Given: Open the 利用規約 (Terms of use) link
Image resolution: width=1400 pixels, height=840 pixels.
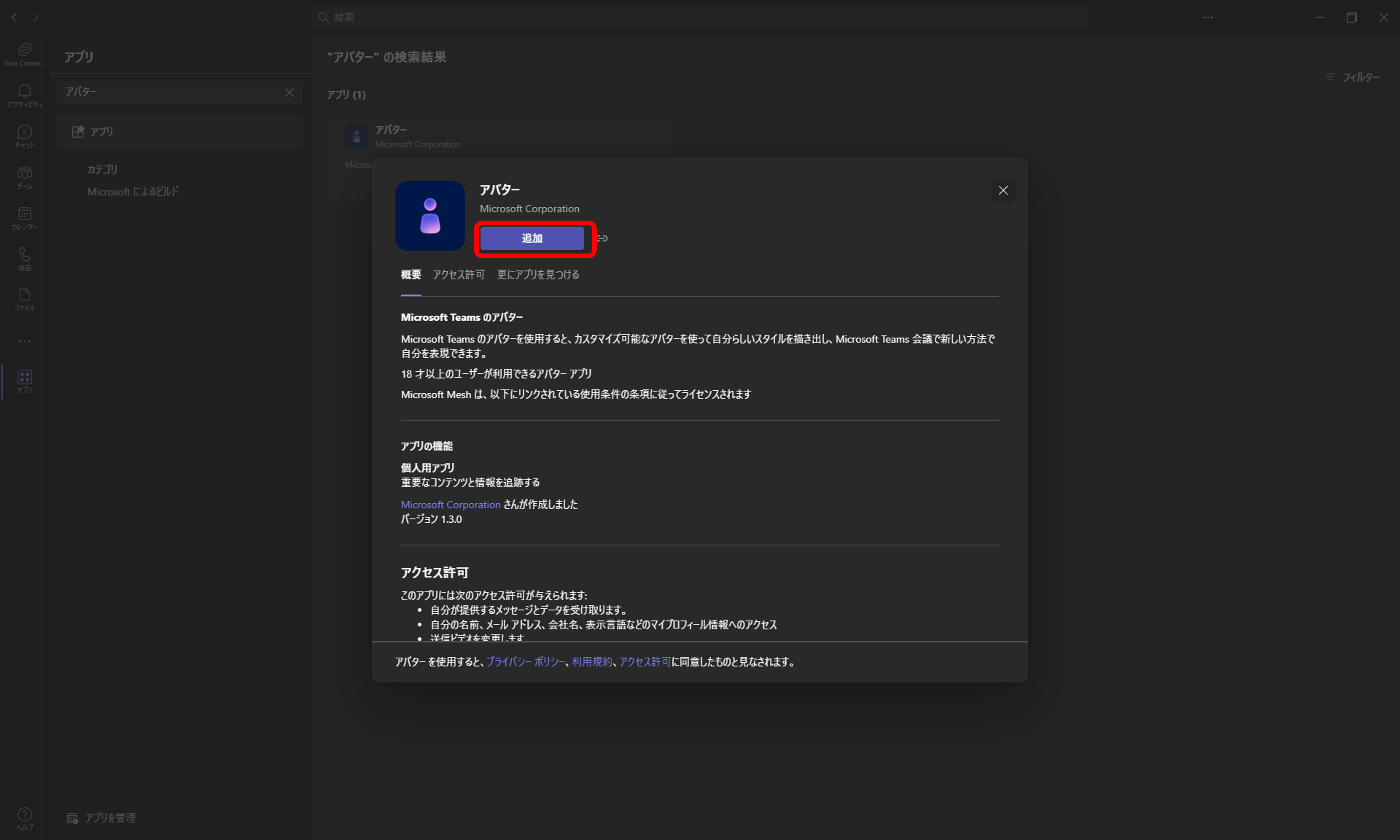Looking at the screenshot, I should pos(592,662).
